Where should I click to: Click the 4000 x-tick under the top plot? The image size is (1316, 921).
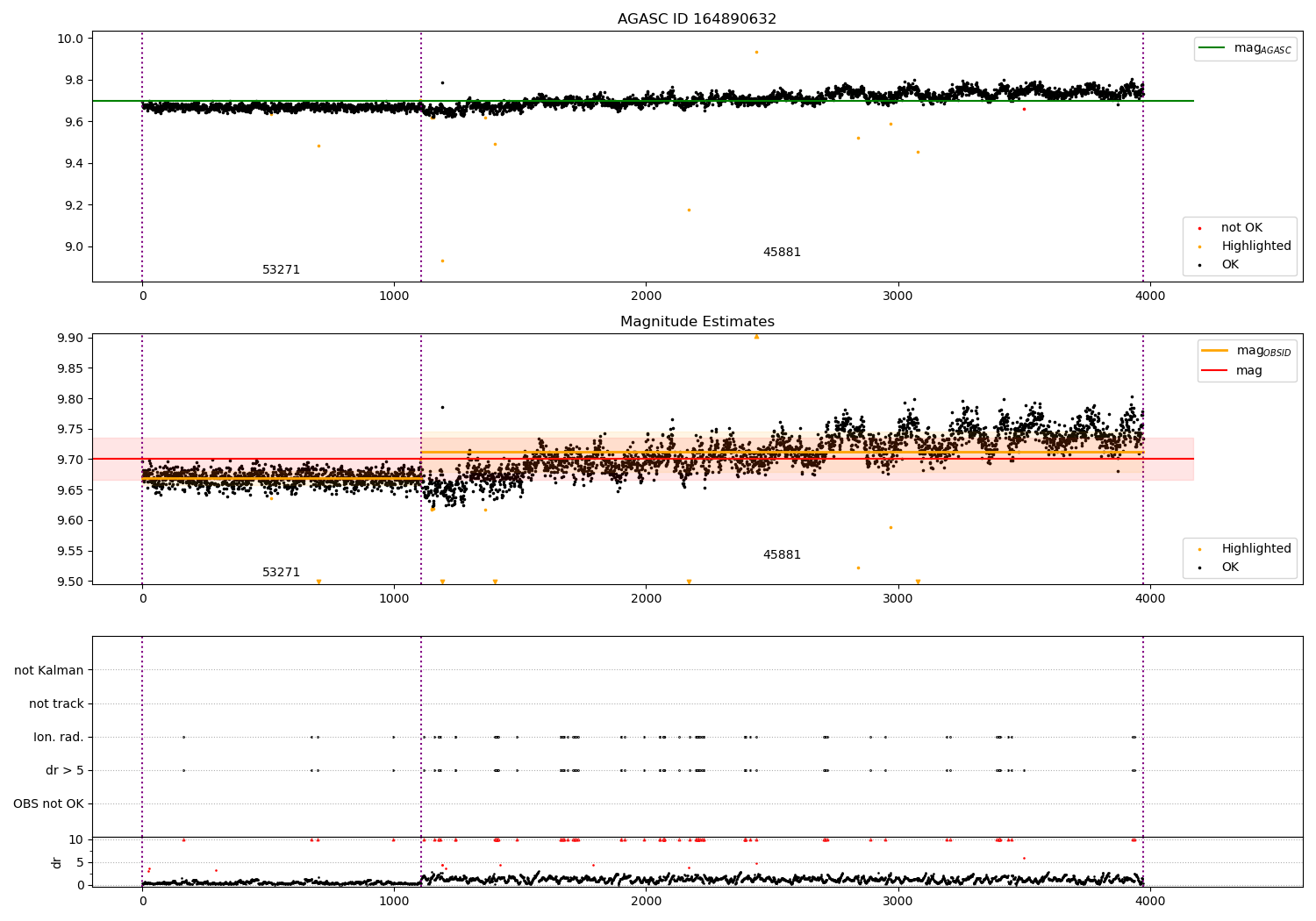(x=1150, y=296)
